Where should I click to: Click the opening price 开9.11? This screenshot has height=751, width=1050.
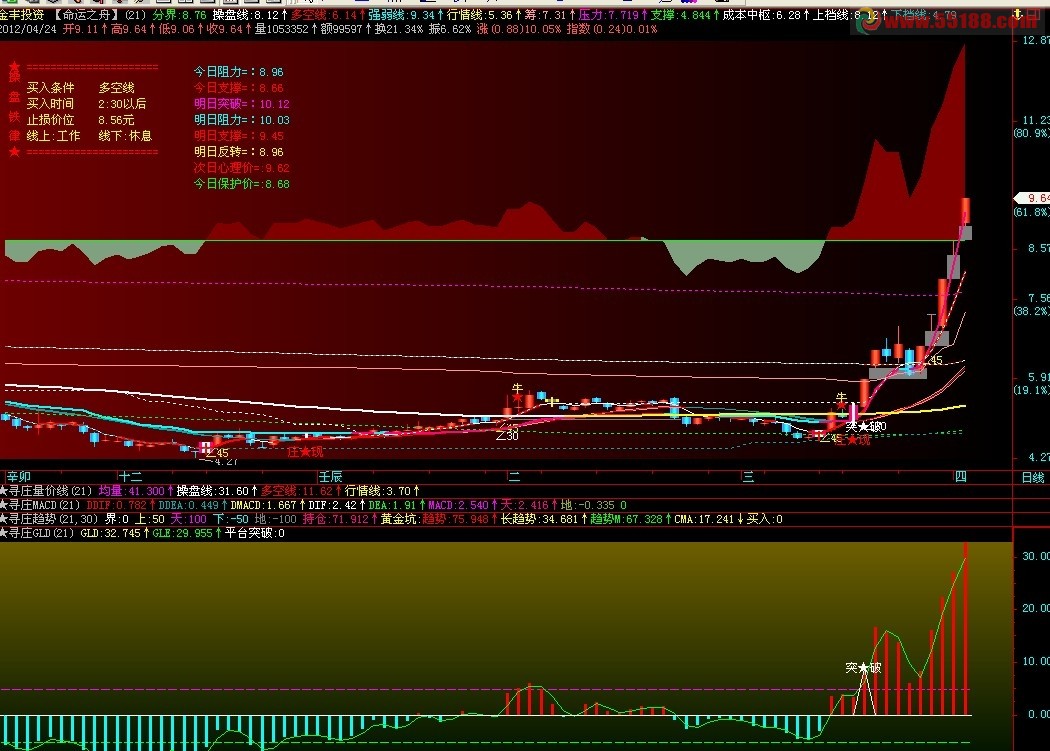84,29
